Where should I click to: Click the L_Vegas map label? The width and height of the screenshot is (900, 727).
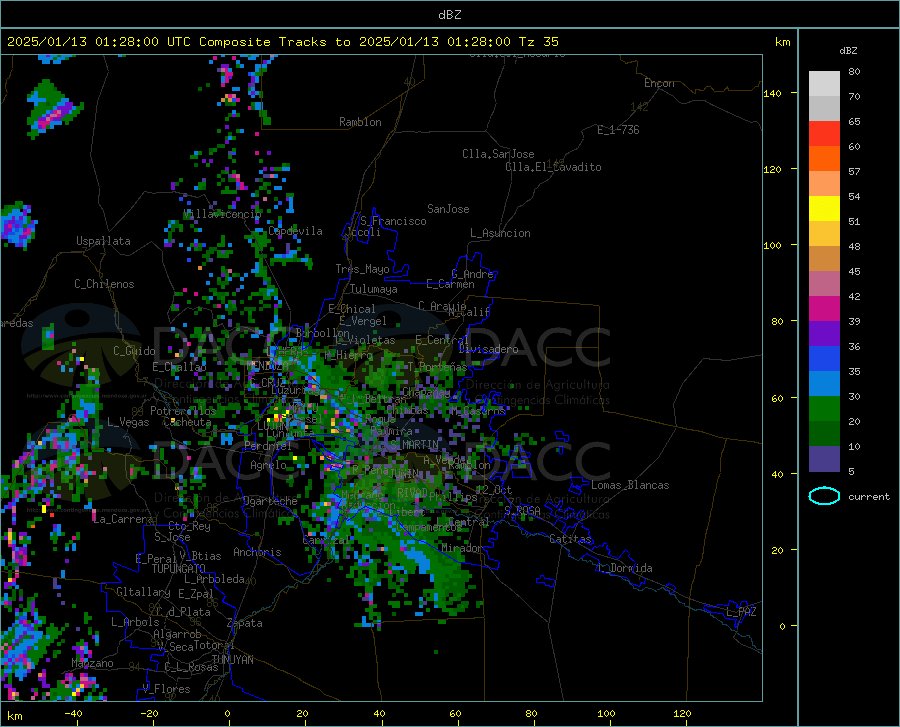click(x=128, y=422)
